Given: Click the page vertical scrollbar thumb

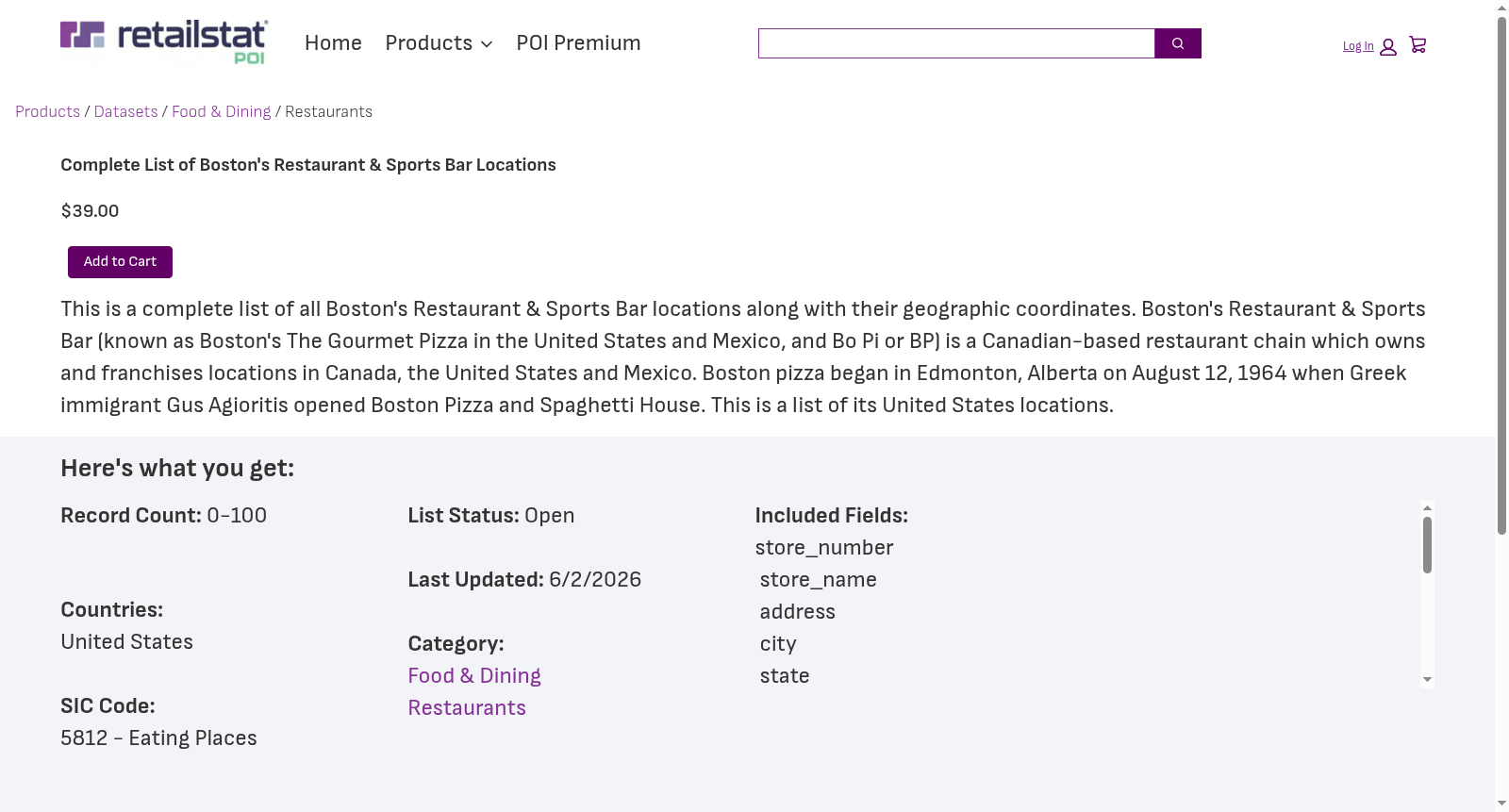Looking at the screenshot, I should 1501,275.
